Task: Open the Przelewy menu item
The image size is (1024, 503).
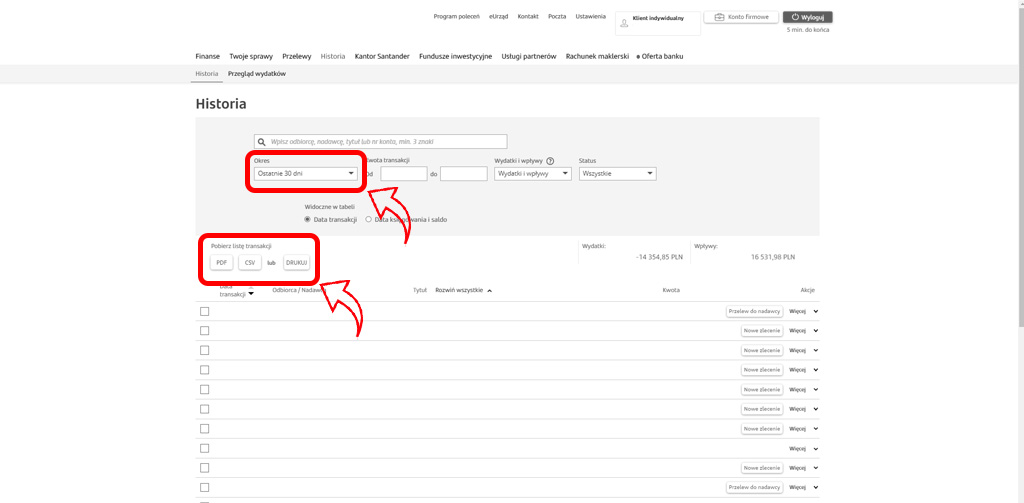Action: 297,57
